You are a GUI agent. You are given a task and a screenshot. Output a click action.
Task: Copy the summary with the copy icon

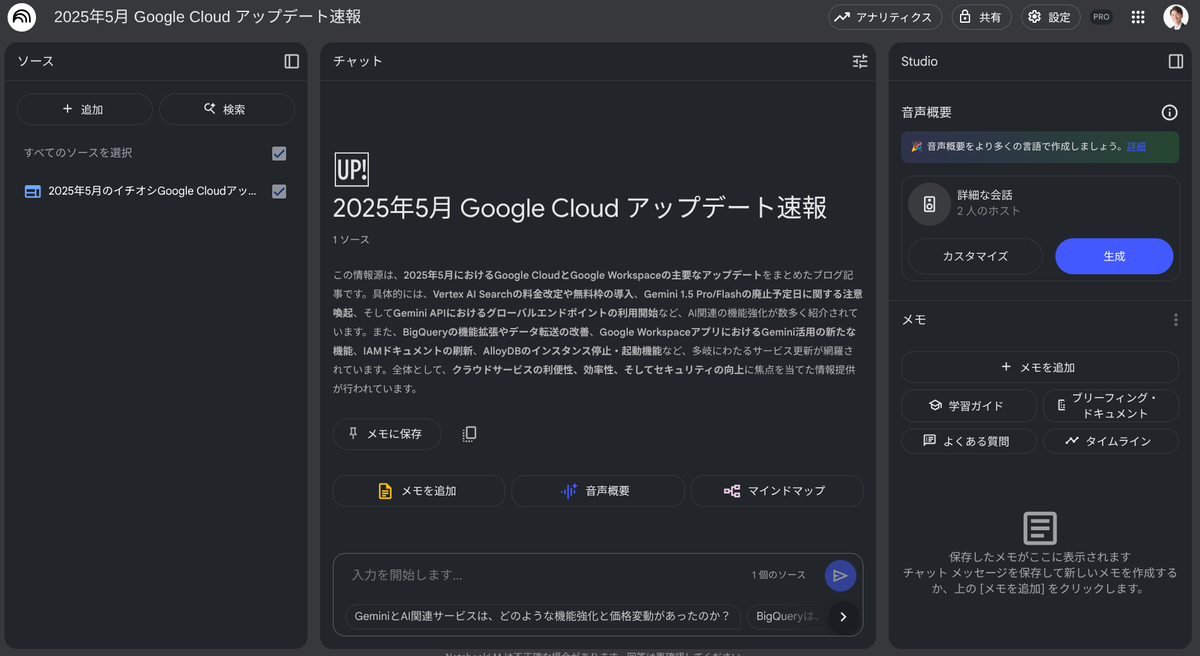tap(469, 434)
